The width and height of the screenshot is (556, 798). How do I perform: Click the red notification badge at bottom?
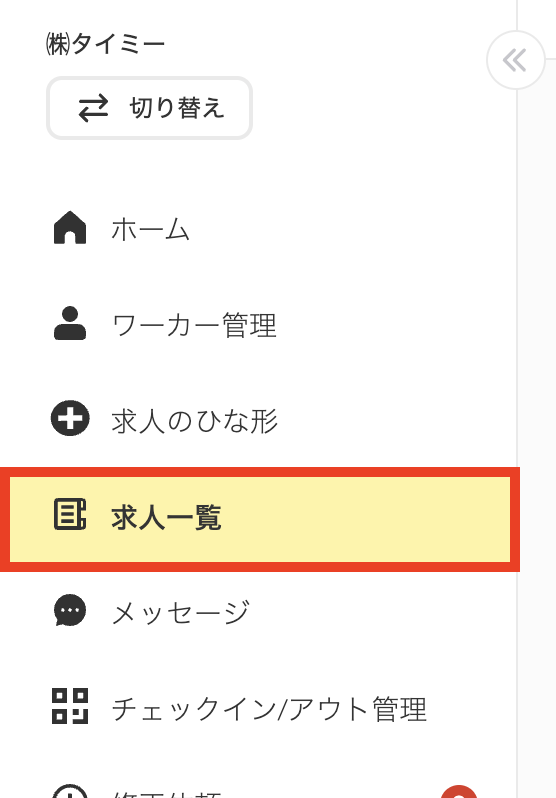click(x=459, y=792)
